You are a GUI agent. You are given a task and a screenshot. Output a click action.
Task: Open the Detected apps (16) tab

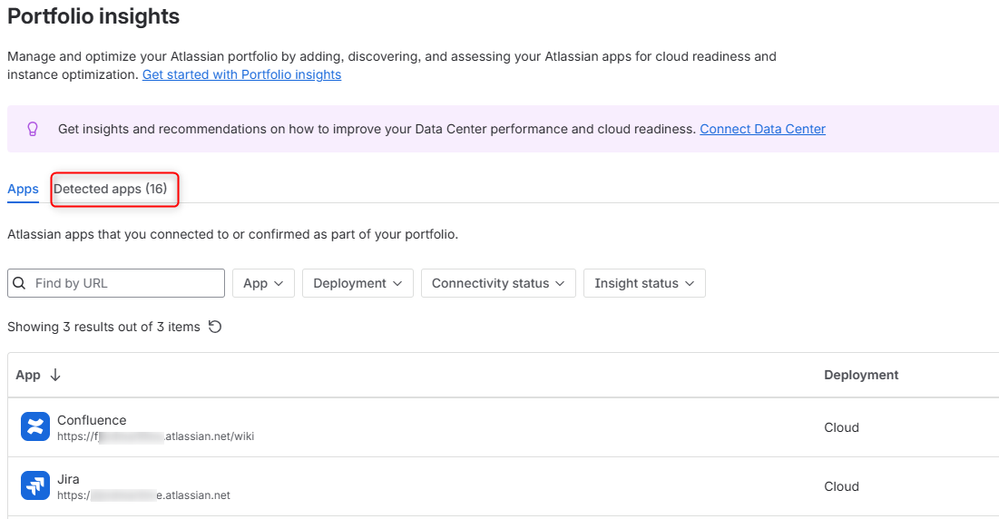coord(110,189)
